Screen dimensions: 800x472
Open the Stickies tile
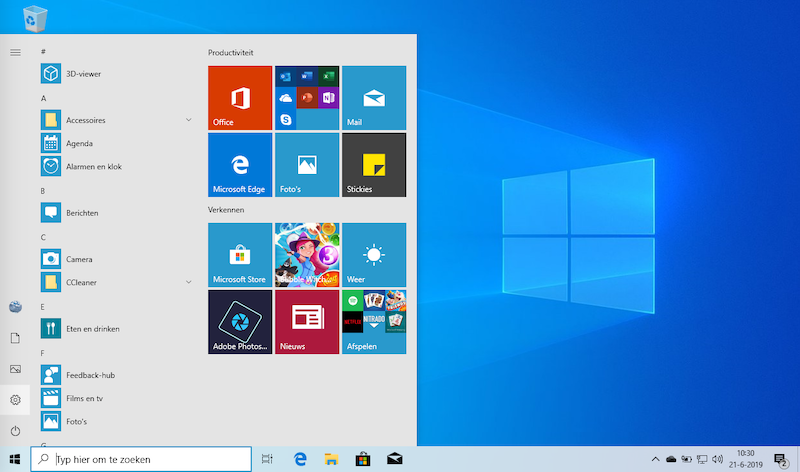point(374,165)
